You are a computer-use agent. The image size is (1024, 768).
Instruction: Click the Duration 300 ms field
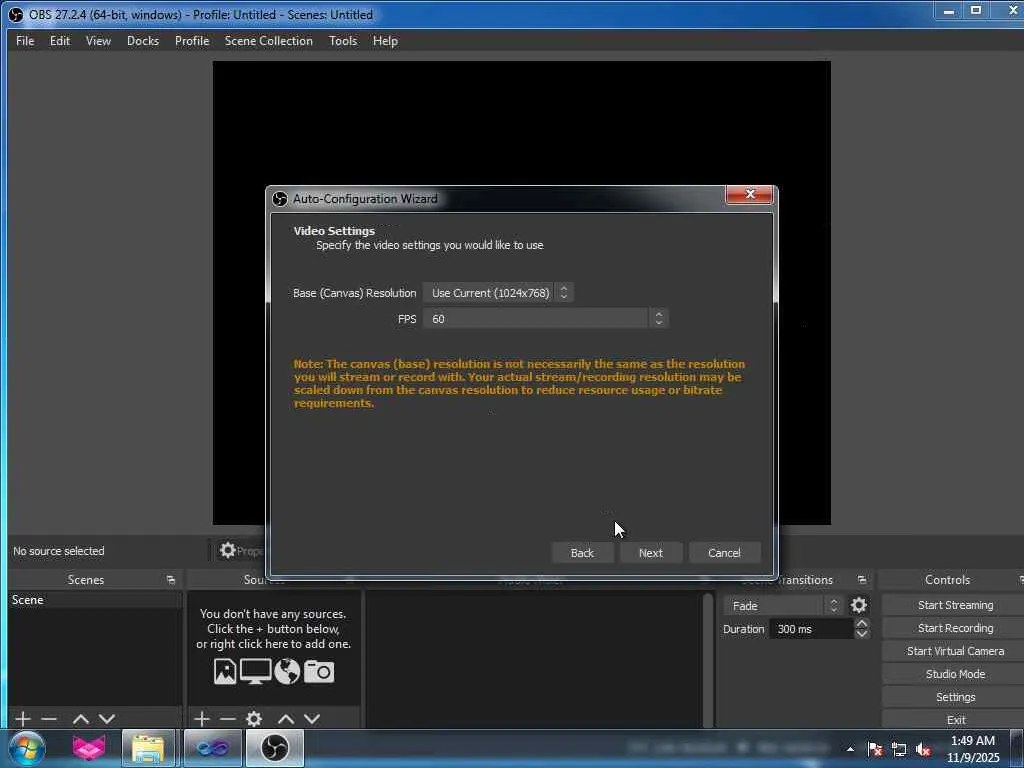coord(810,629)
